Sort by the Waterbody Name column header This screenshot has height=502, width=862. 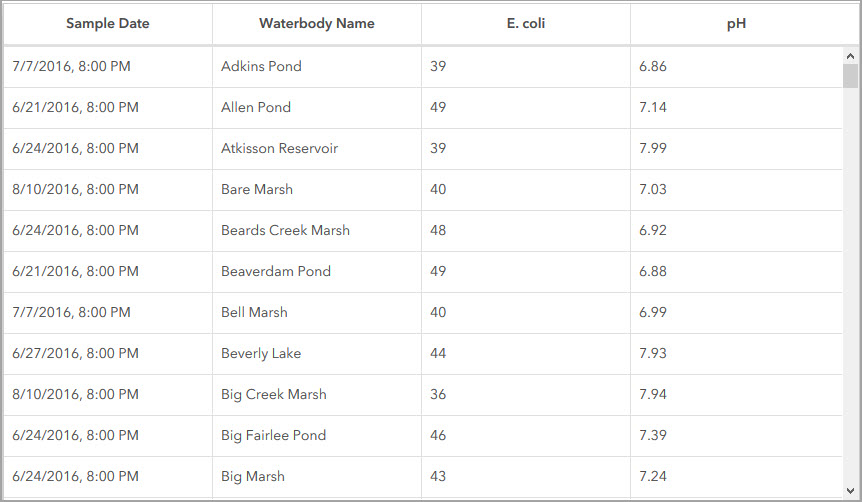[x=316, y=24]
